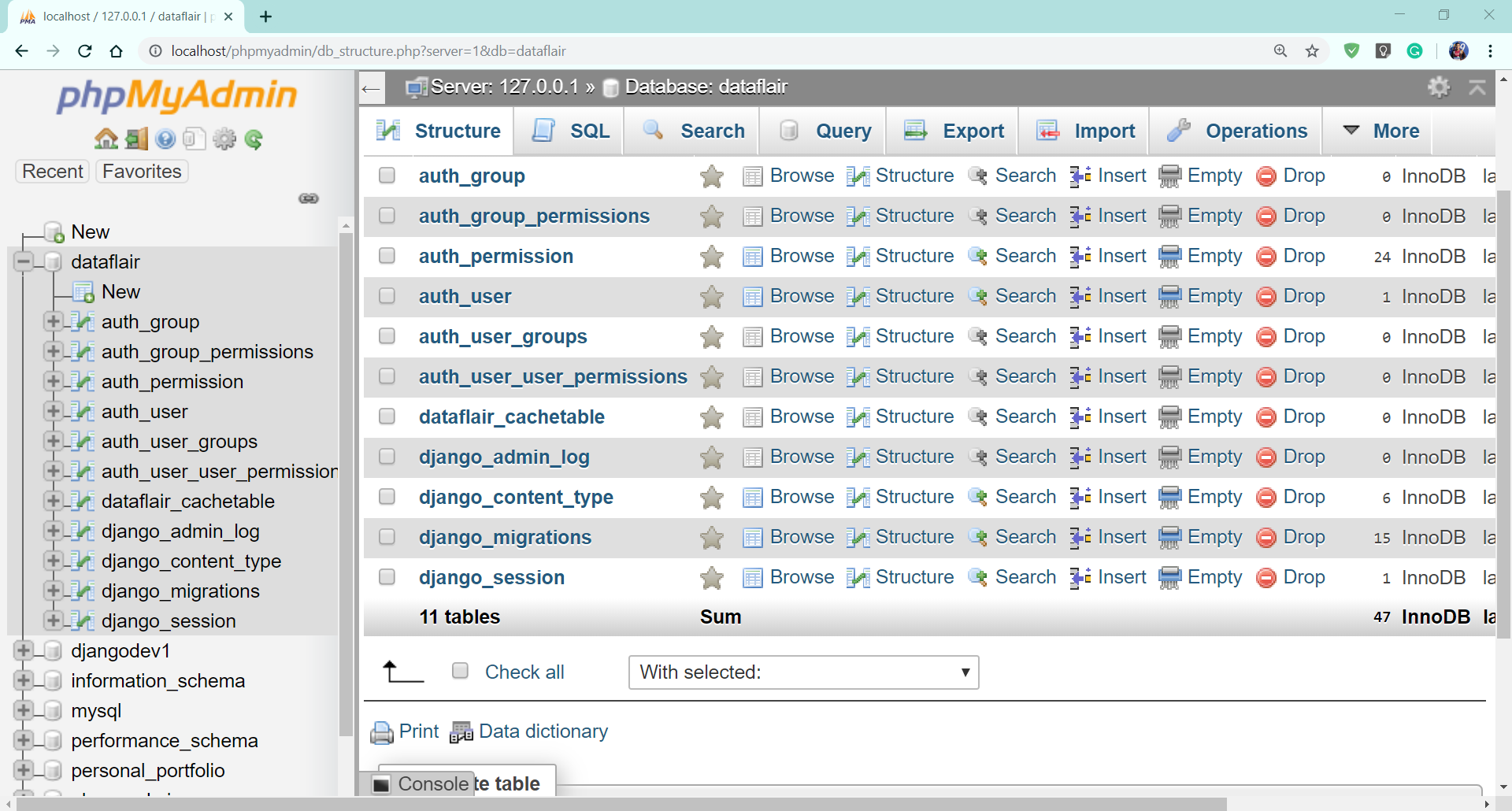This screenshot has width=1512, height=811.
Task: Tick the auth_permission checkbox
Action: [x=387, y=255]
